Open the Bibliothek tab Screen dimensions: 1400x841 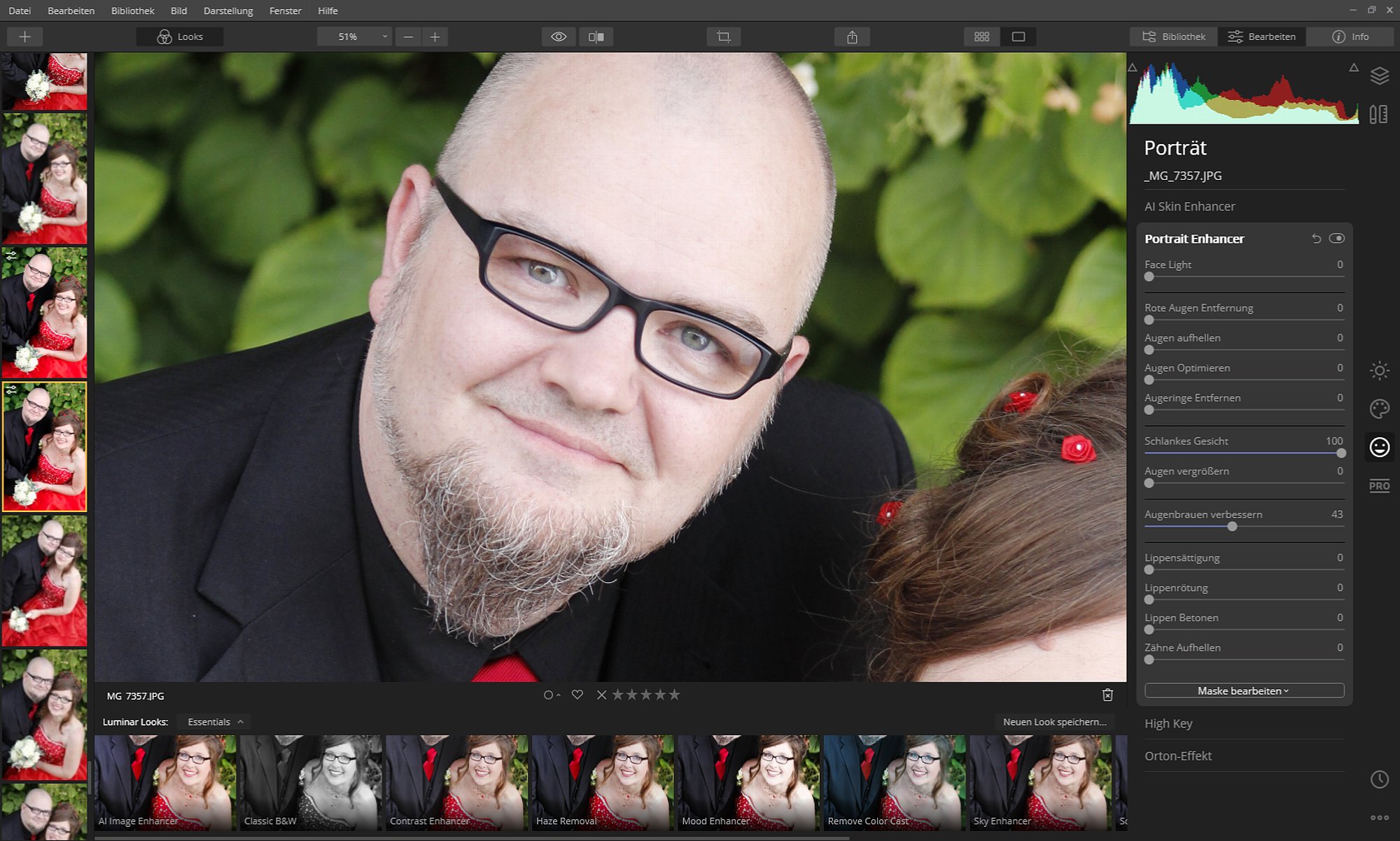[x=1174, y=36]
